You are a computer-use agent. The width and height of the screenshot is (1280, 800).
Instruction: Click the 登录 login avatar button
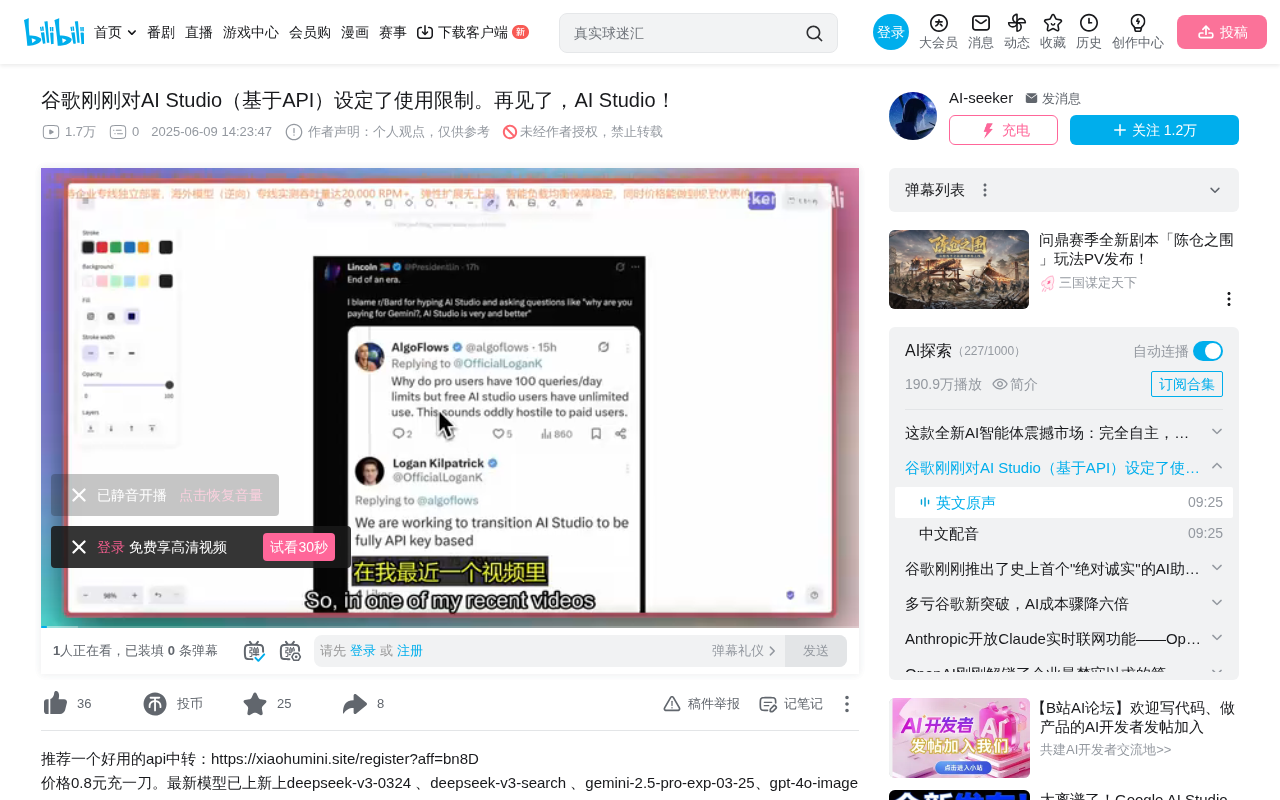891,32
